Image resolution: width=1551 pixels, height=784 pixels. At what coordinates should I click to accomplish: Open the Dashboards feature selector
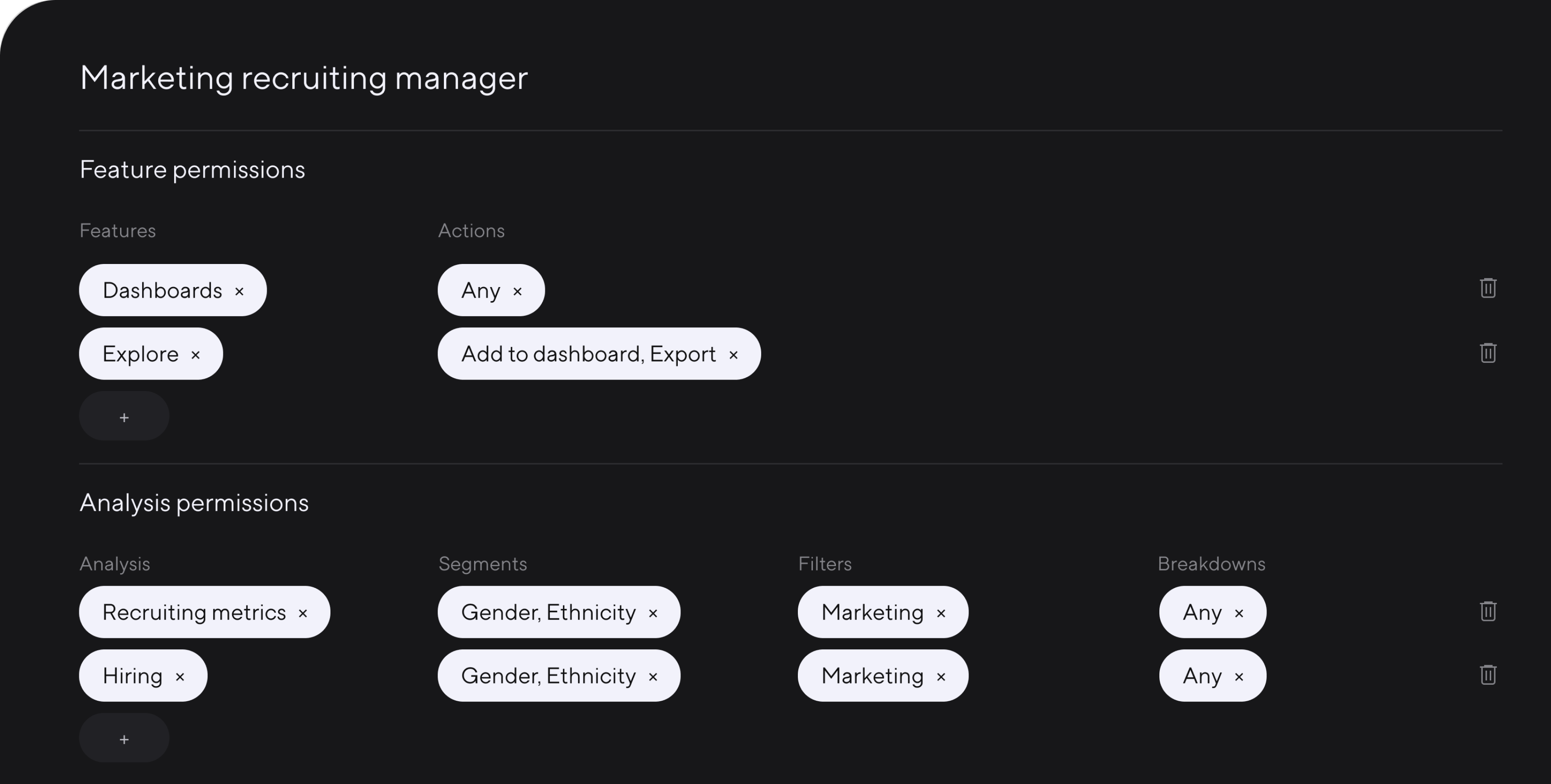[161, 290]
